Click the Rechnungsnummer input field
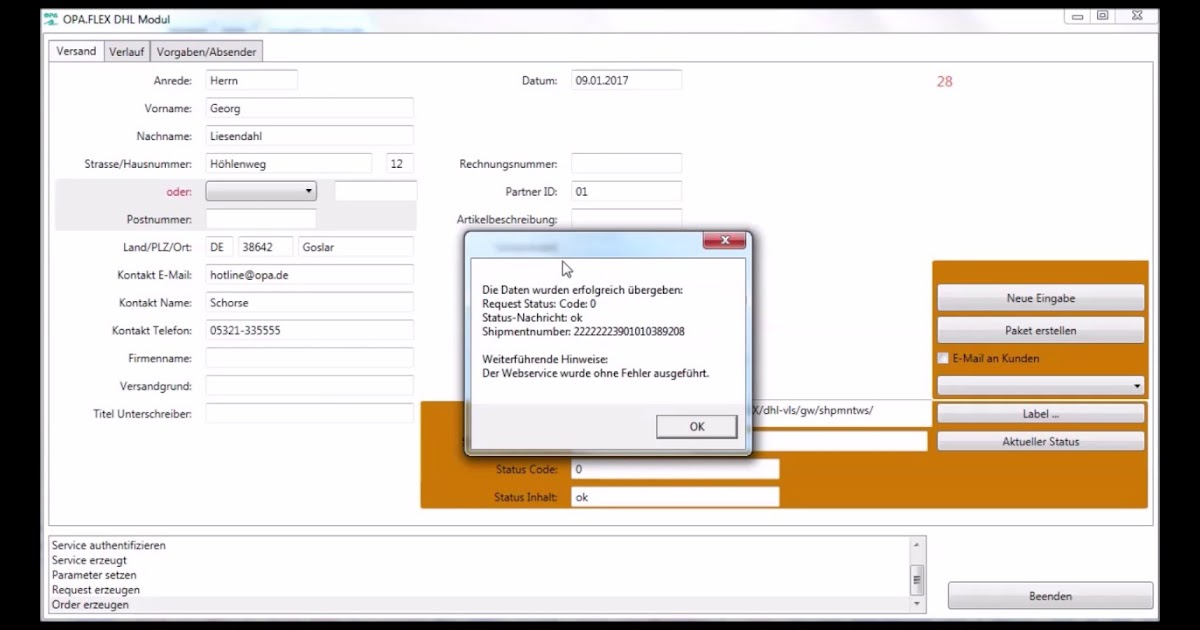This screenshot has height=630, width=1200. pyautogui.click(x=627, y=163)
